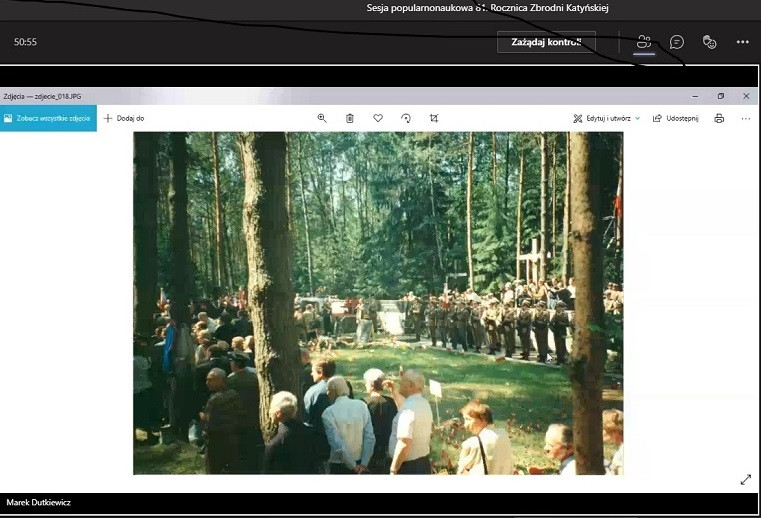Click Zobacz wszystkie zdjęcia button
The image size is (761, 518).
(x=48, y=118)
